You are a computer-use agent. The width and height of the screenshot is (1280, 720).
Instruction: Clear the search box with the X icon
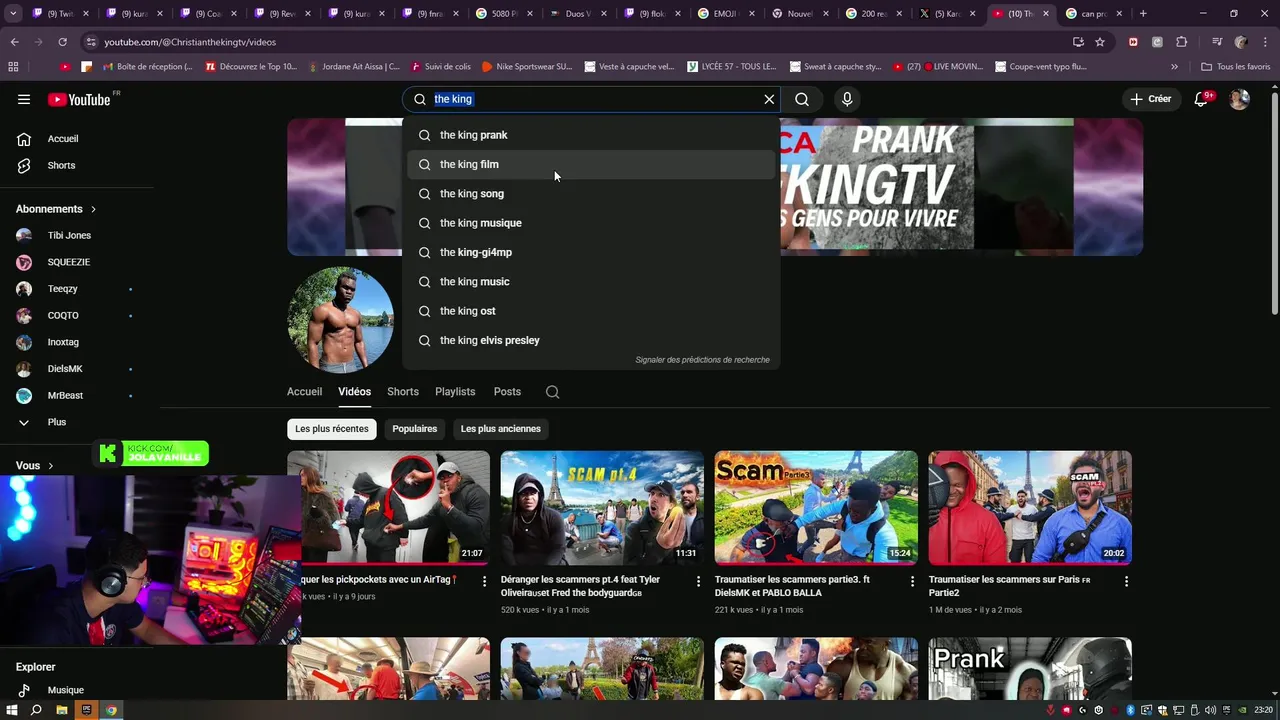tap(769, 99)
